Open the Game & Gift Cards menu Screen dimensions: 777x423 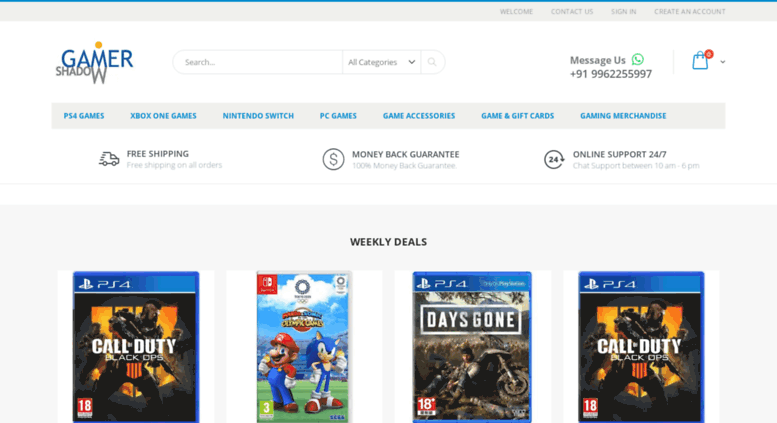tap(517, 116)
